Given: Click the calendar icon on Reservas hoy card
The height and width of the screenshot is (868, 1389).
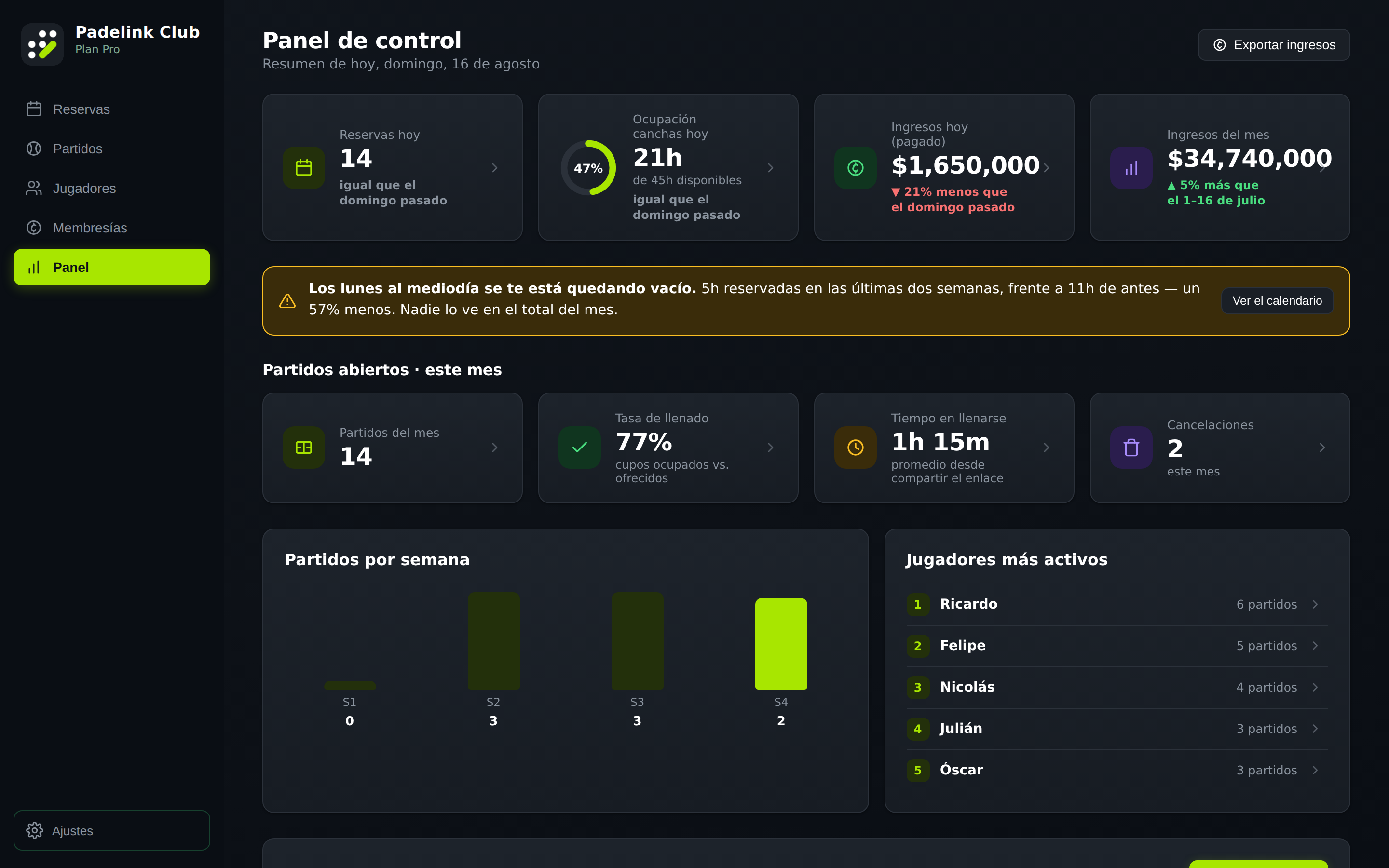Looking at the screenshot, I should click(x=304, y=168).
